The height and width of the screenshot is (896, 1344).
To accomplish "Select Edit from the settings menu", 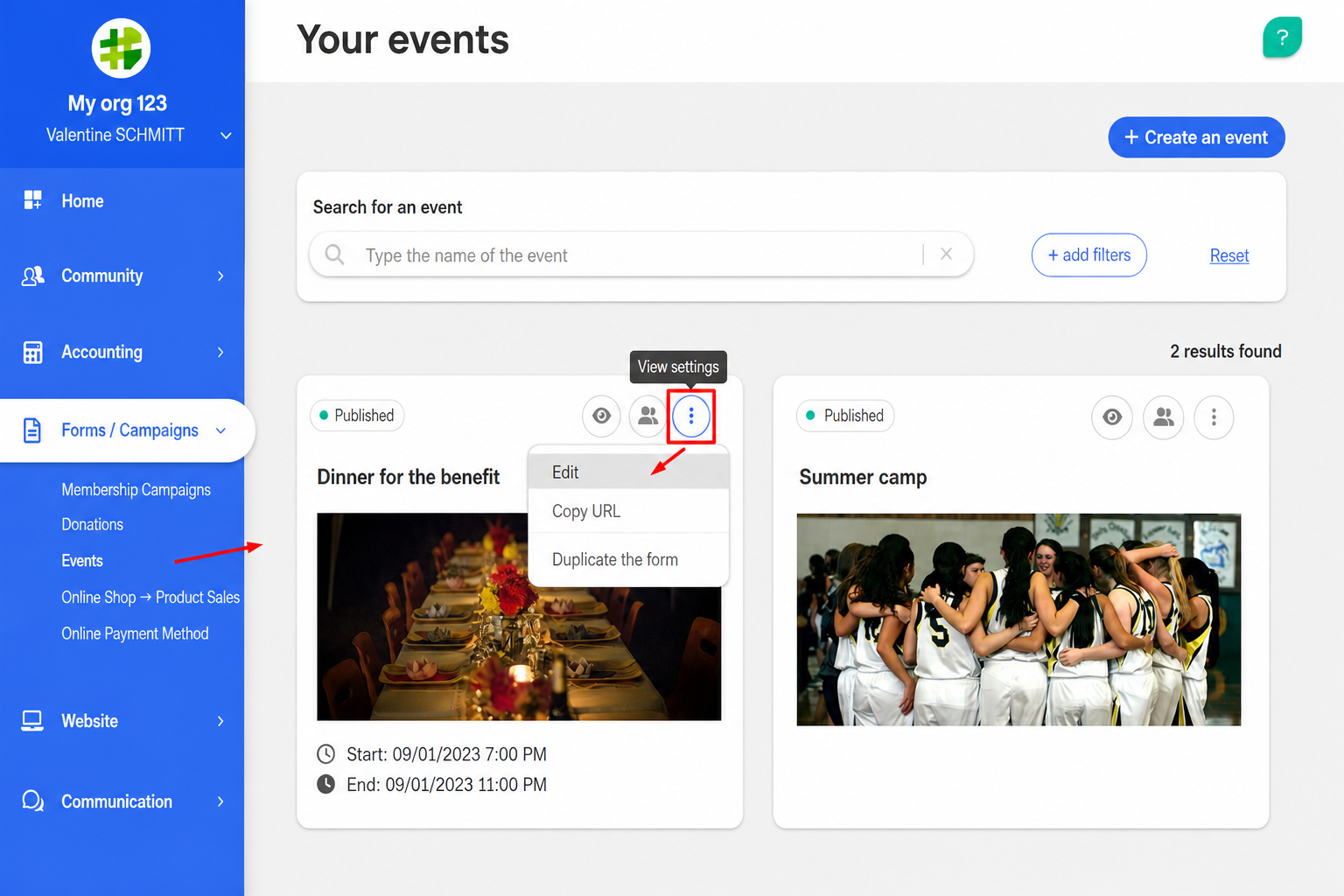I will tap(628, 472).
